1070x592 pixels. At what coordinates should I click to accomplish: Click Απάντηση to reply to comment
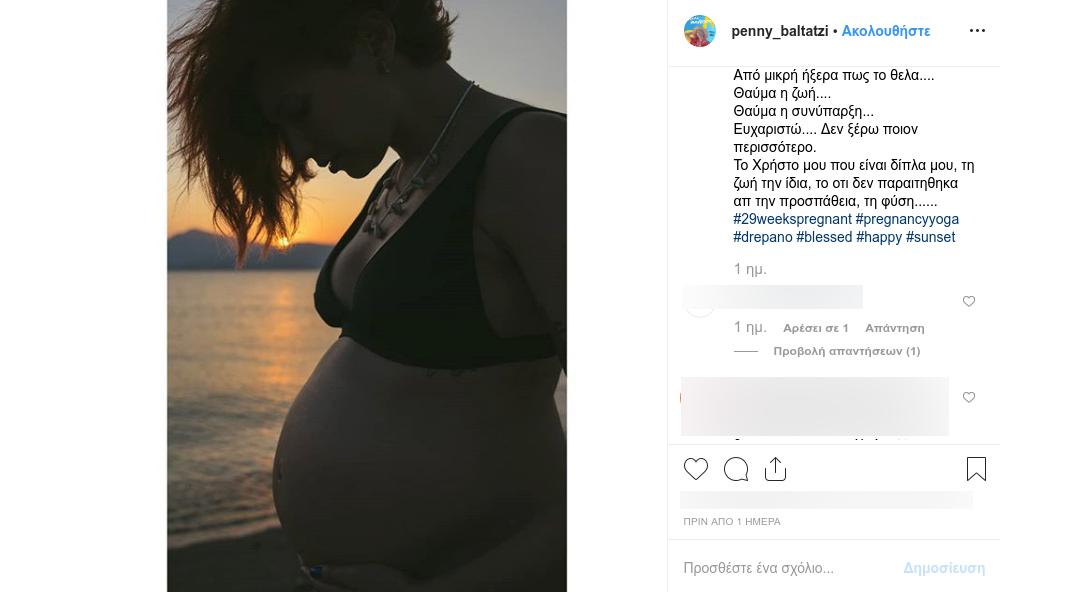(x=894, y=328)
